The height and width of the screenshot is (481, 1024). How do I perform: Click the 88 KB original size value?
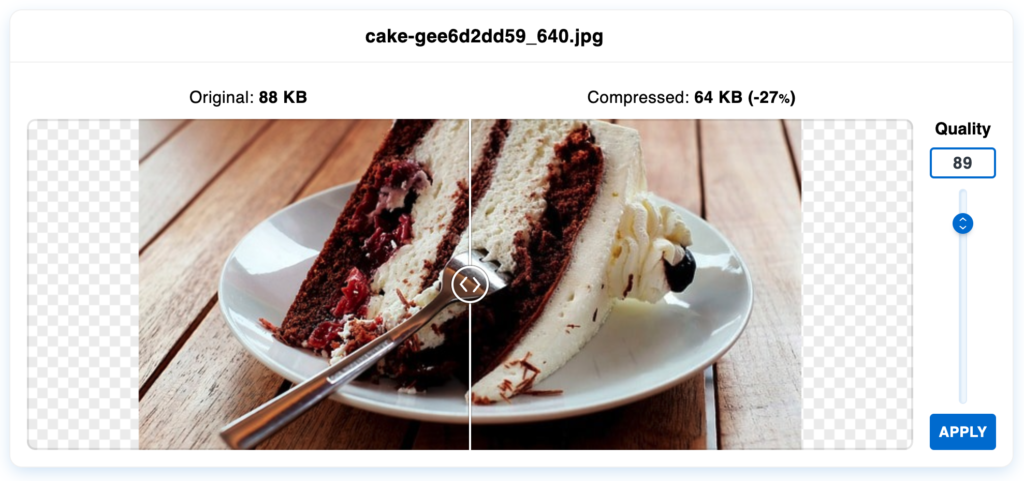283,98
